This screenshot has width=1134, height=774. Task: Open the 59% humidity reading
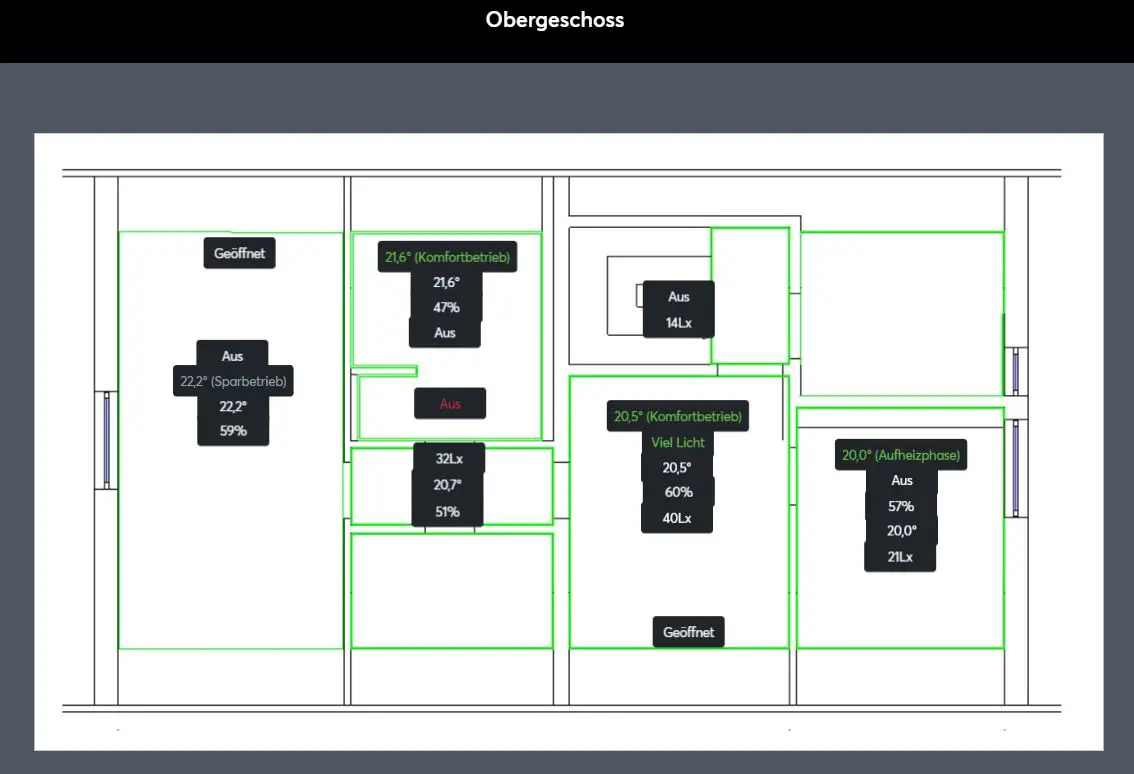[233, 431]
